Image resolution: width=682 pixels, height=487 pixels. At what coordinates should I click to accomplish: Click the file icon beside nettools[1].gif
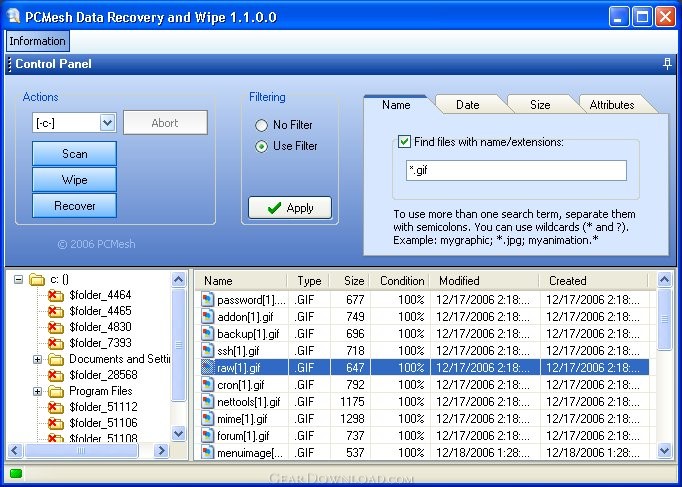pyautogui.click(x=208, y=402)
